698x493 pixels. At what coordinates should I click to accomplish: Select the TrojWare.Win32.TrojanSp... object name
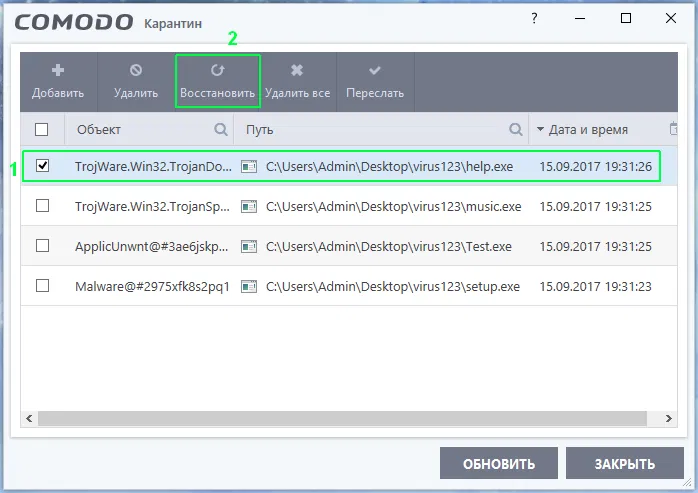click(152, 207)
